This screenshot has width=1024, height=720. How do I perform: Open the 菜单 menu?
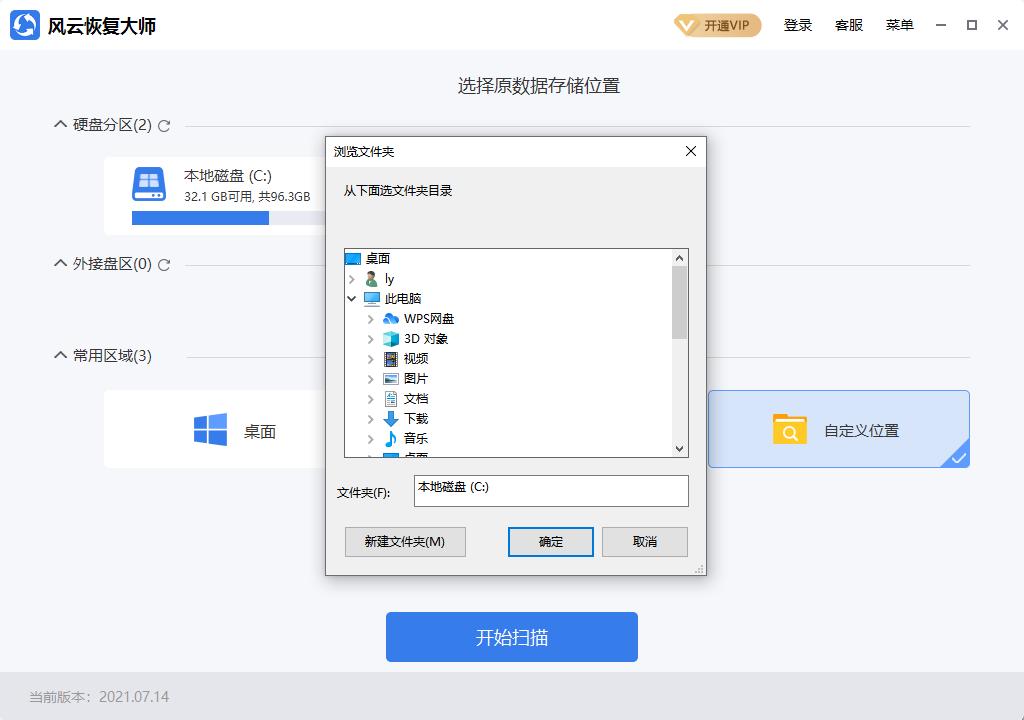pyautogui.click(x=899, y=25)
